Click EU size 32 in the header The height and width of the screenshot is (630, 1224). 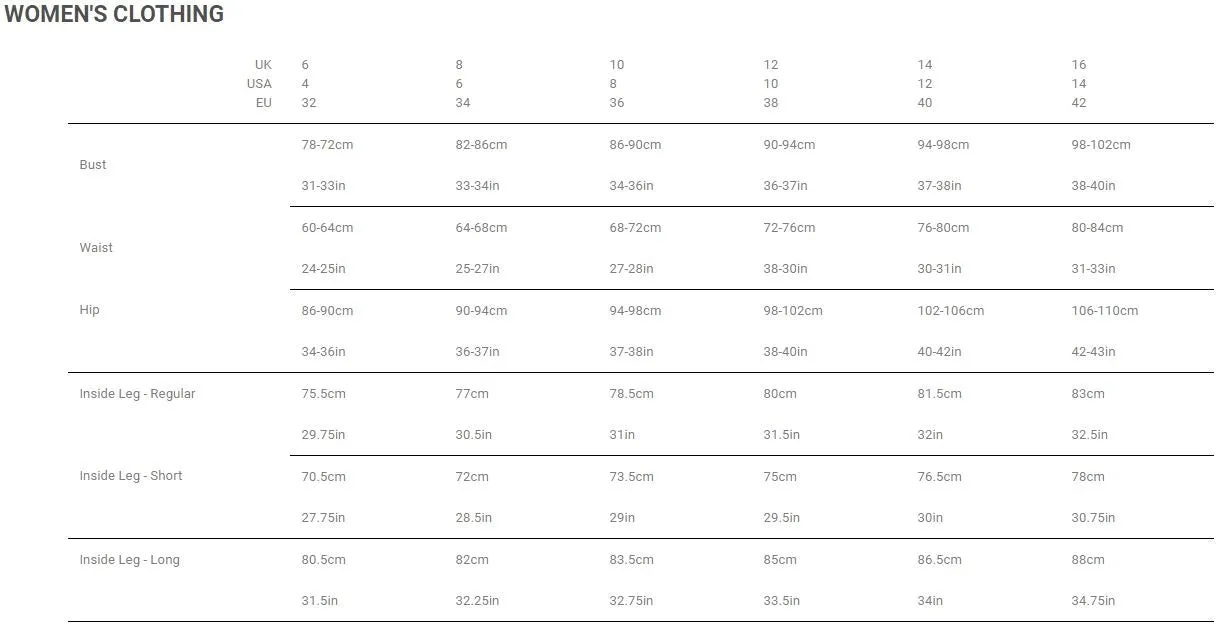pyautogui.click(x=309, y=103)
